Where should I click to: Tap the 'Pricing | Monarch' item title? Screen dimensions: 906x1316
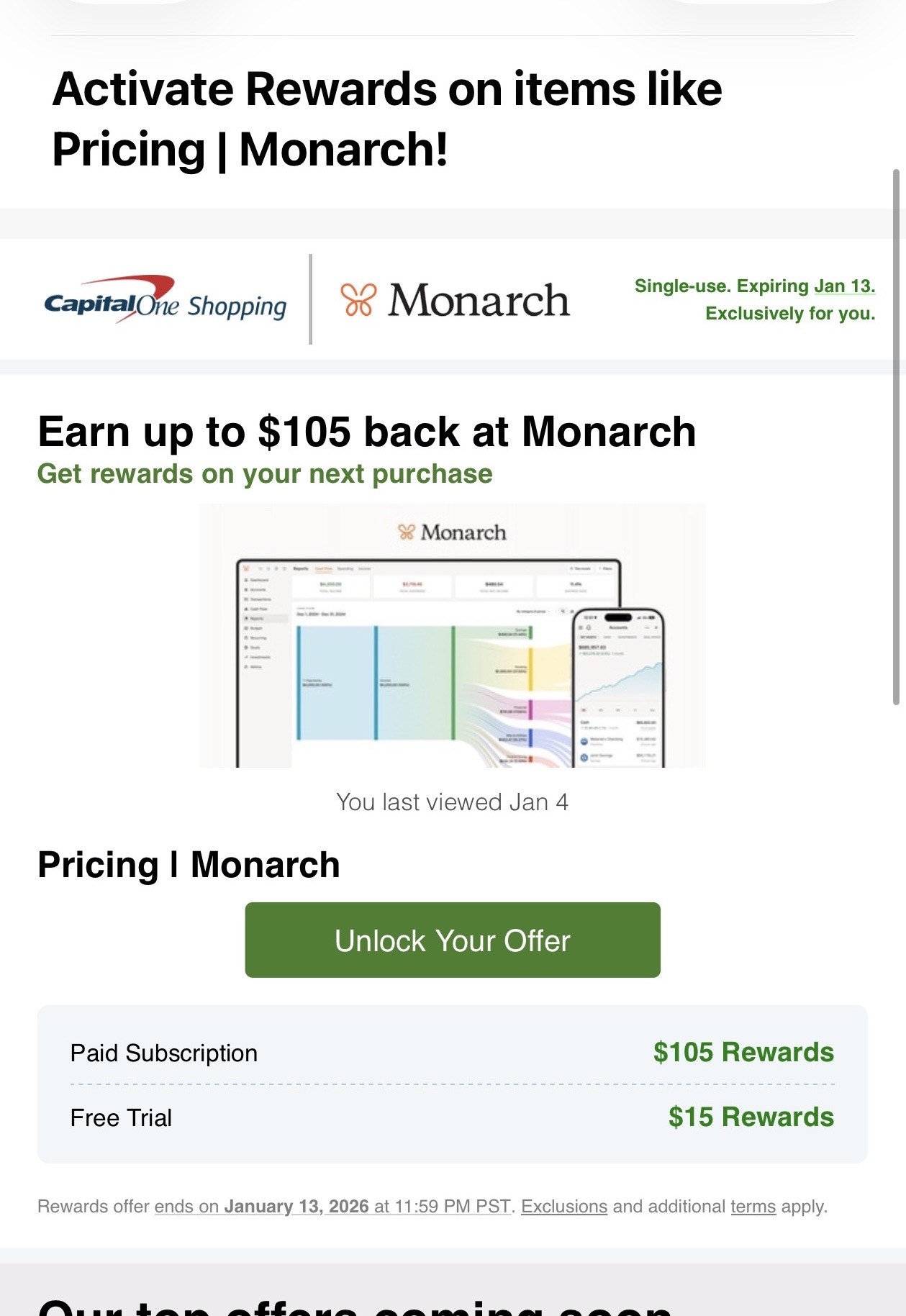pos(189,864)
